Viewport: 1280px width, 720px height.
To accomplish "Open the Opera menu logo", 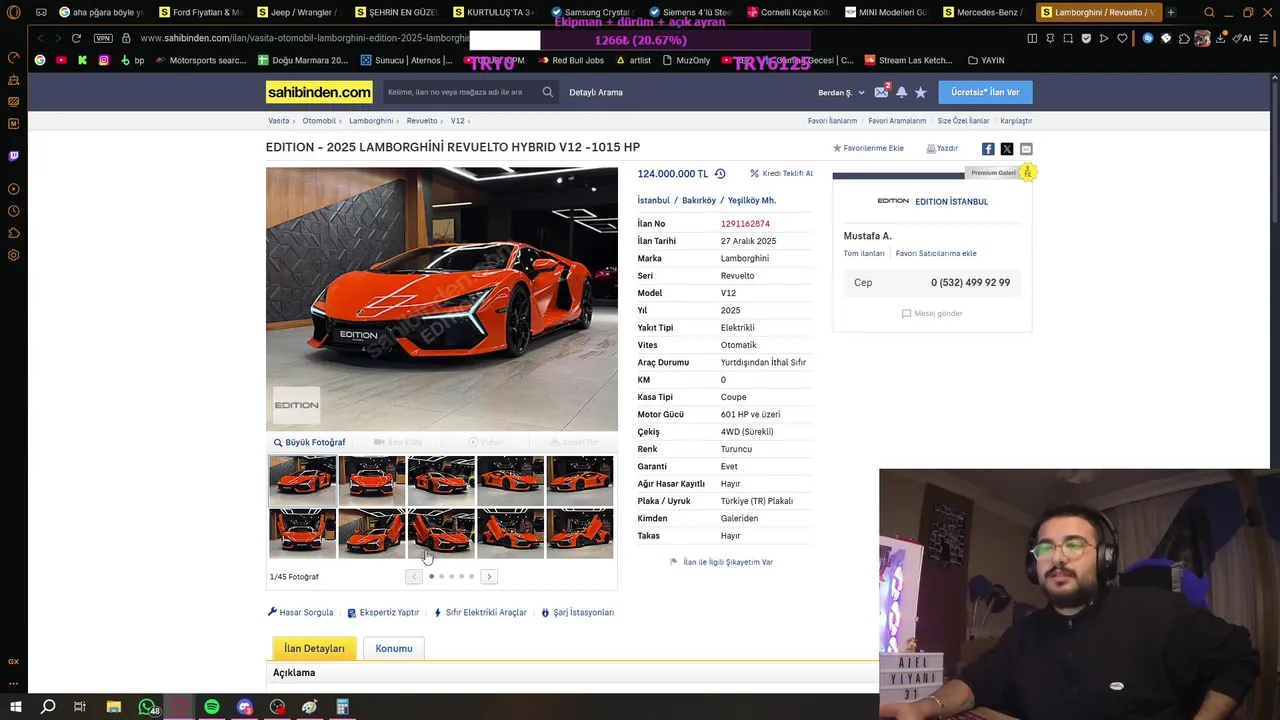I will pyautogui.click(x=13, y=12).
